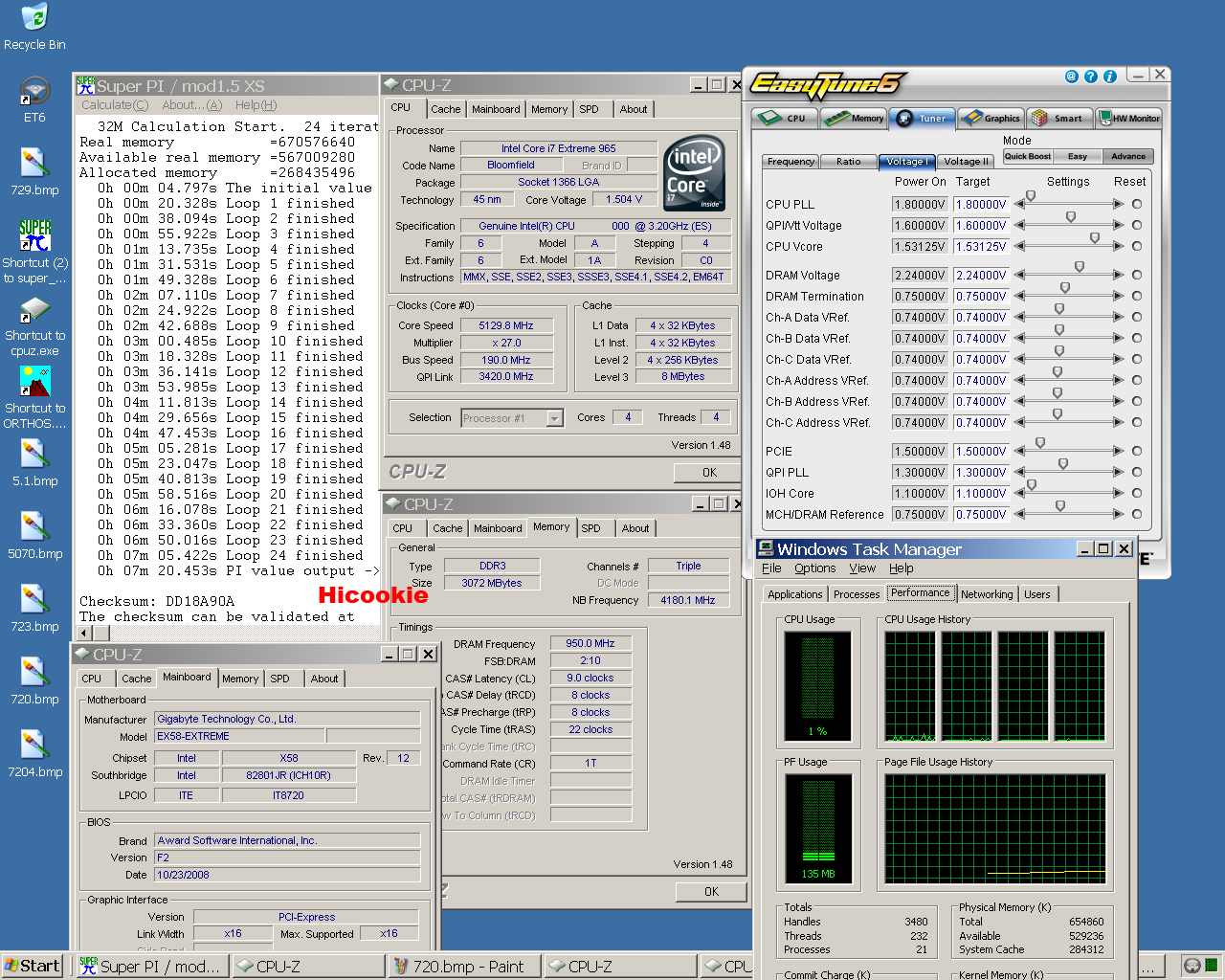The image size is (1225, 980).
Task: Click the right arrow of CPU Vcore slider
Action: 1118,246
